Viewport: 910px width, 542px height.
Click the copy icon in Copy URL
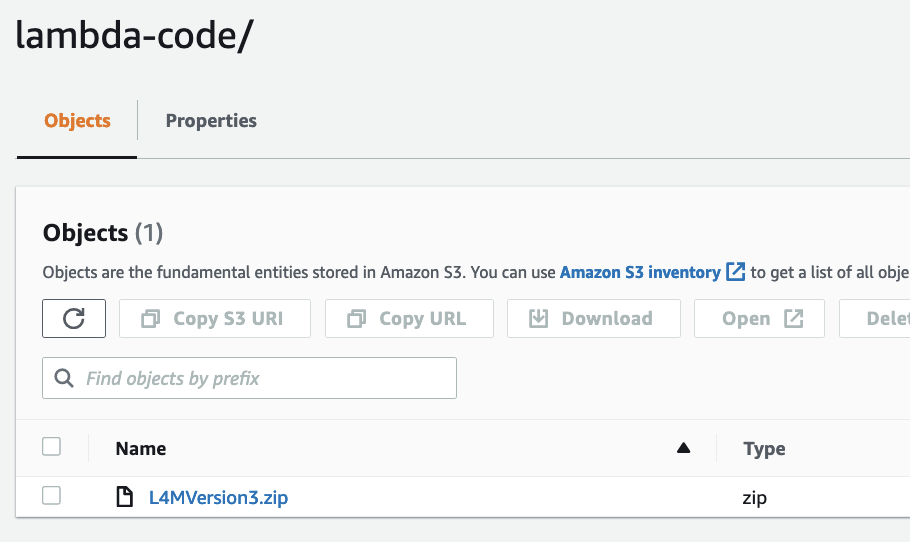pyautogui.click(x=357, y=319)
